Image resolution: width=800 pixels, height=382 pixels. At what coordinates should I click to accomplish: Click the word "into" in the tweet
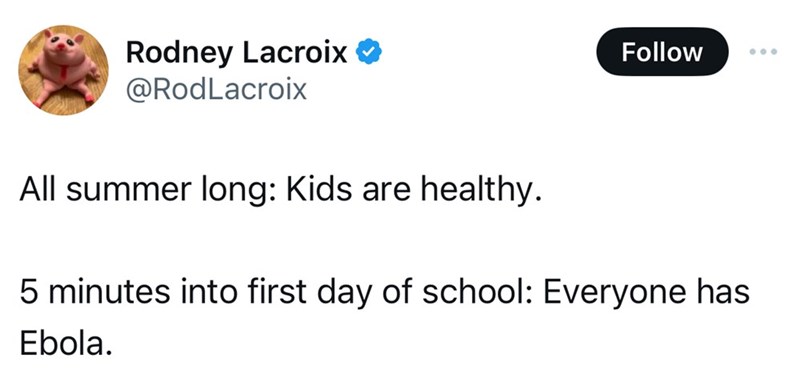[210, 292]
